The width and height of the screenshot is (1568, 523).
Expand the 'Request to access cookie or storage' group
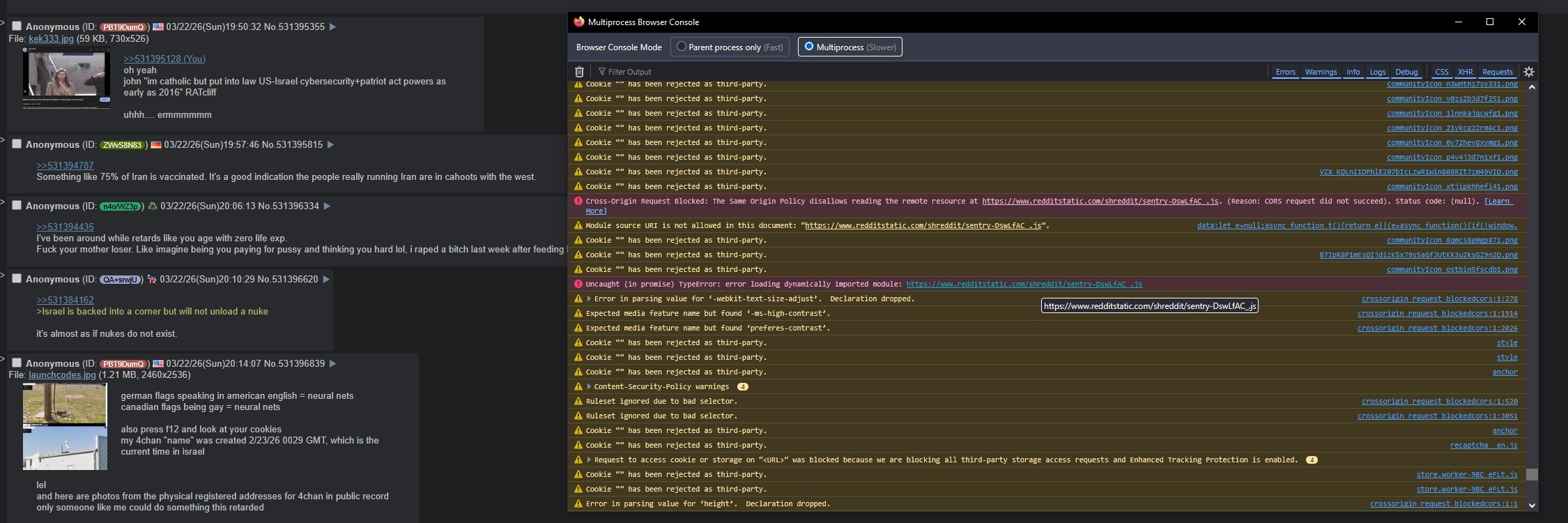pos(589,460)
